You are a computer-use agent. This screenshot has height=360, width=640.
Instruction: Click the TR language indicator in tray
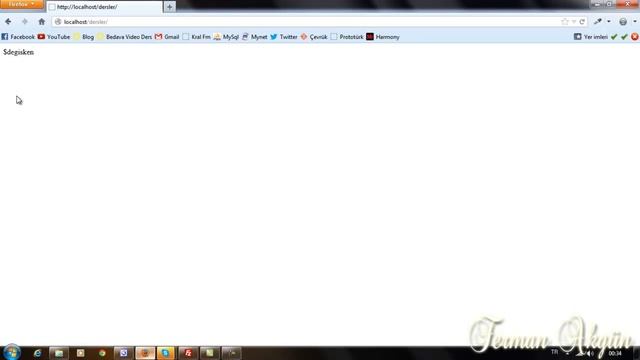(x=554, y=352)
